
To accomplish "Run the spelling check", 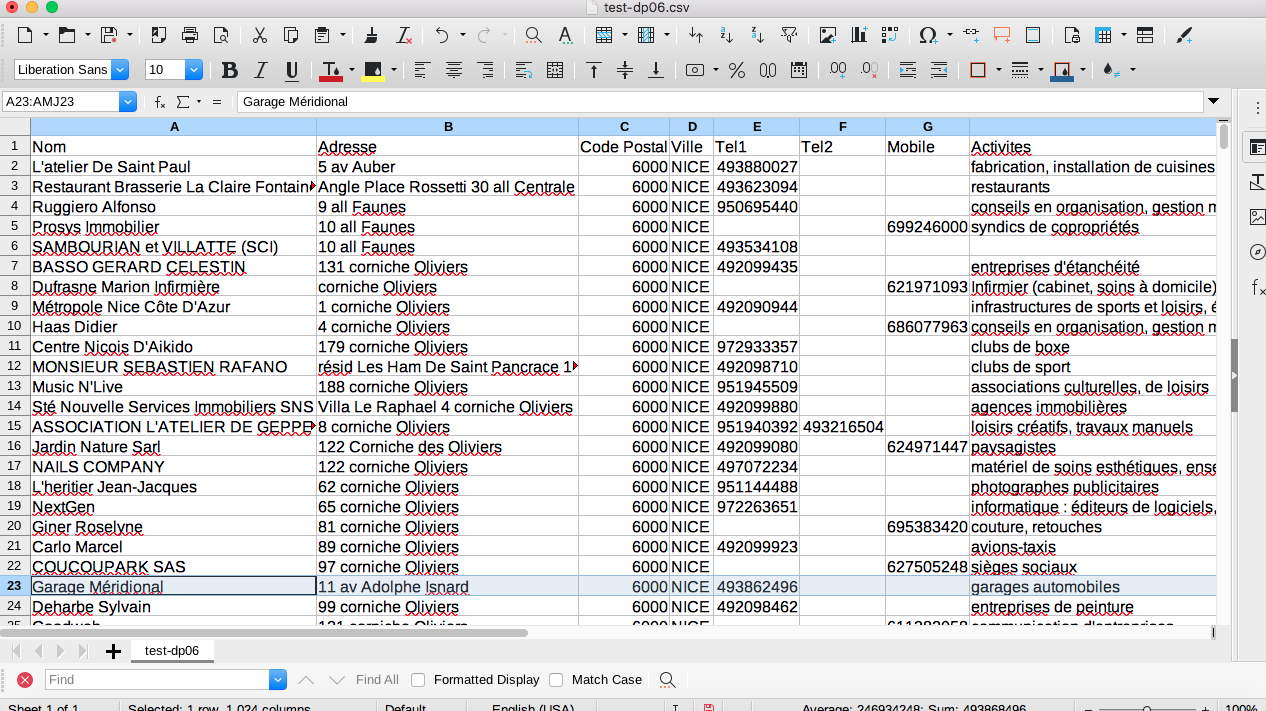I will [x=565, y=36].
